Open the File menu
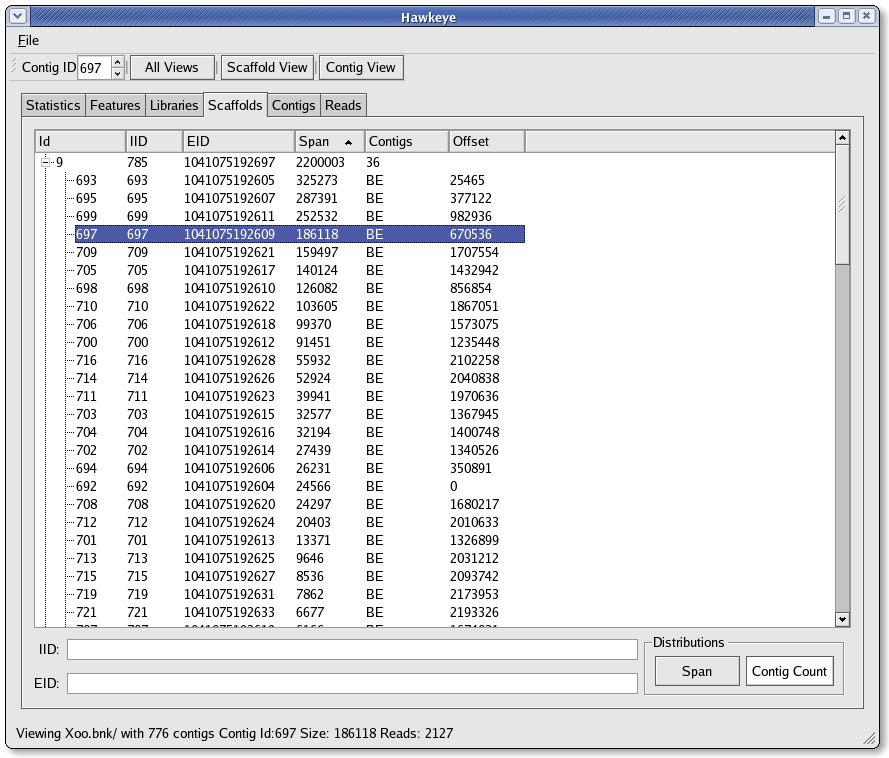Screen dimensions: 889x758 coord(28,40)
